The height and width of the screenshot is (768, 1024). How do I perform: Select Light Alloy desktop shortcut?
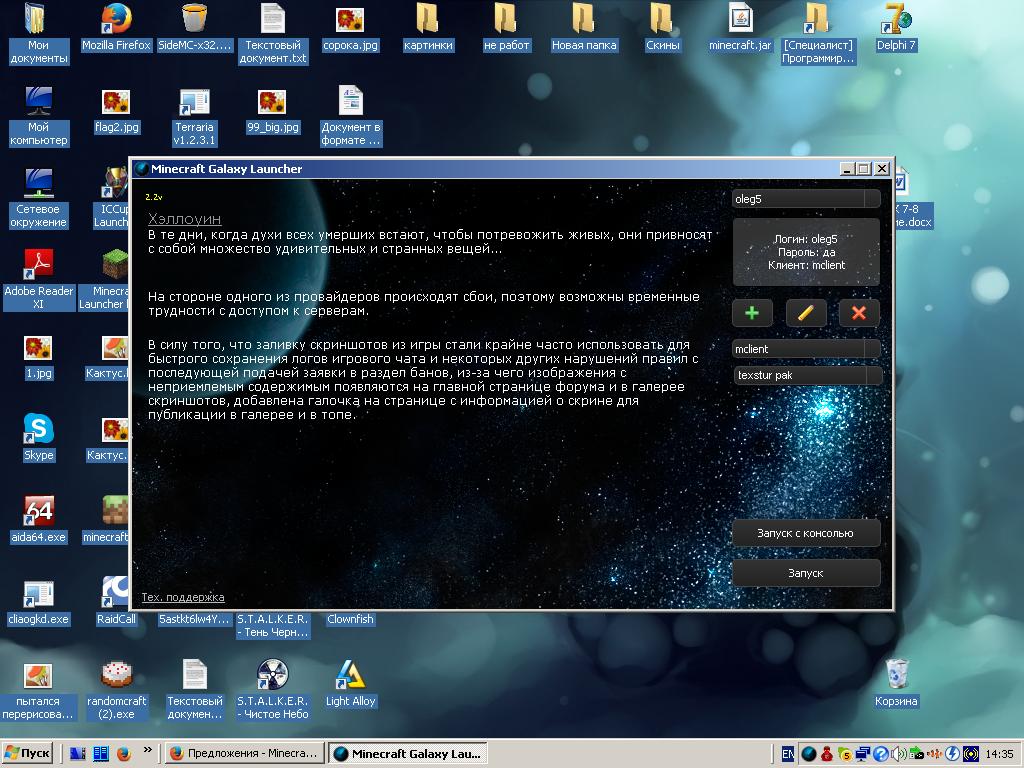tap(350, 684)
